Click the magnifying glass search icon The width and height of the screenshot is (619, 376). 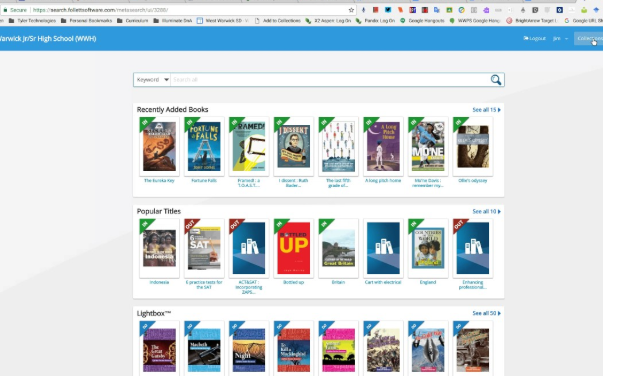(x=496, y=80)
